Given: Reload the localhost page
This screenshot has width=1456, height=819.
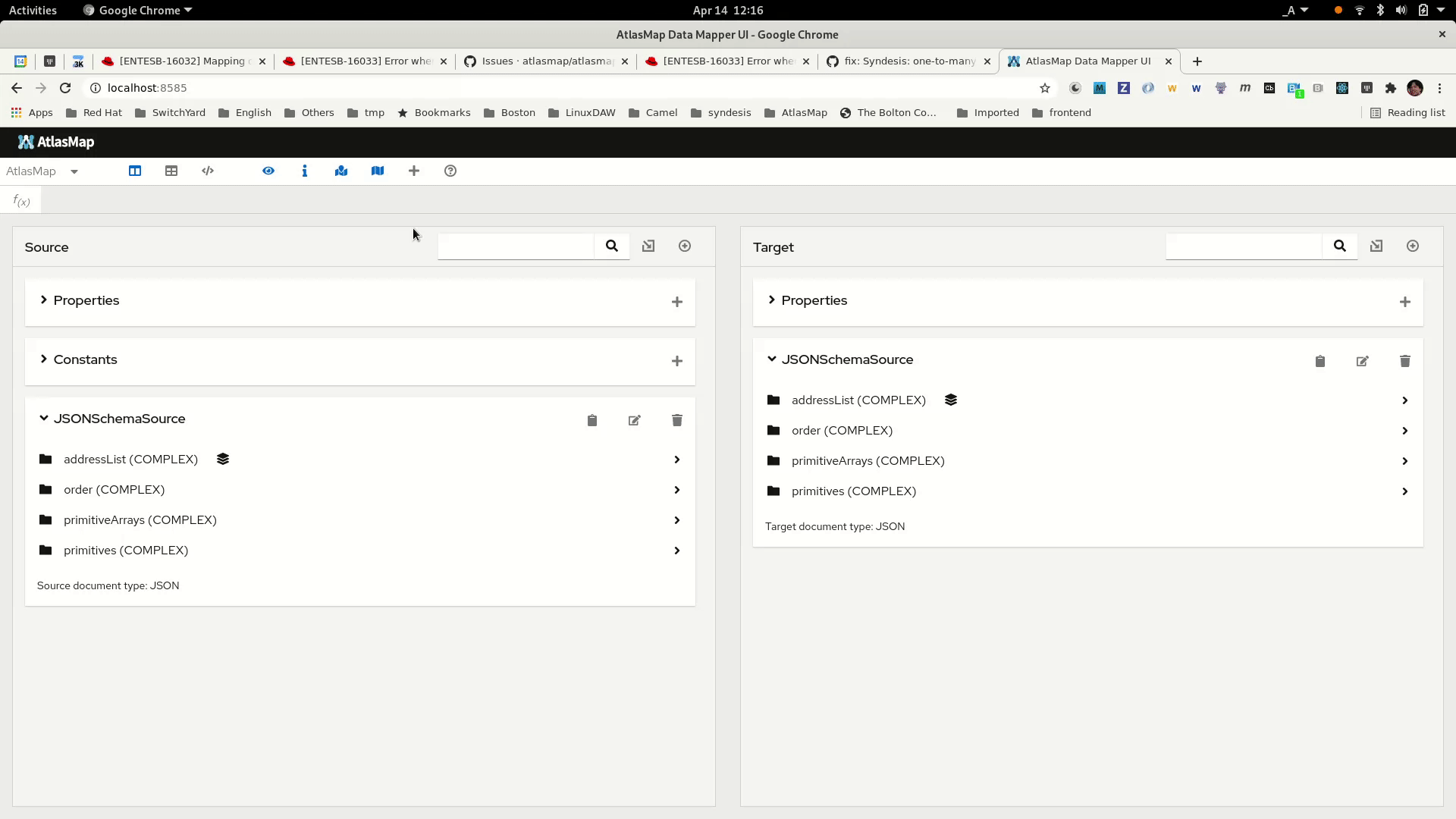Looking at the screenshot, I should point(65,88).
